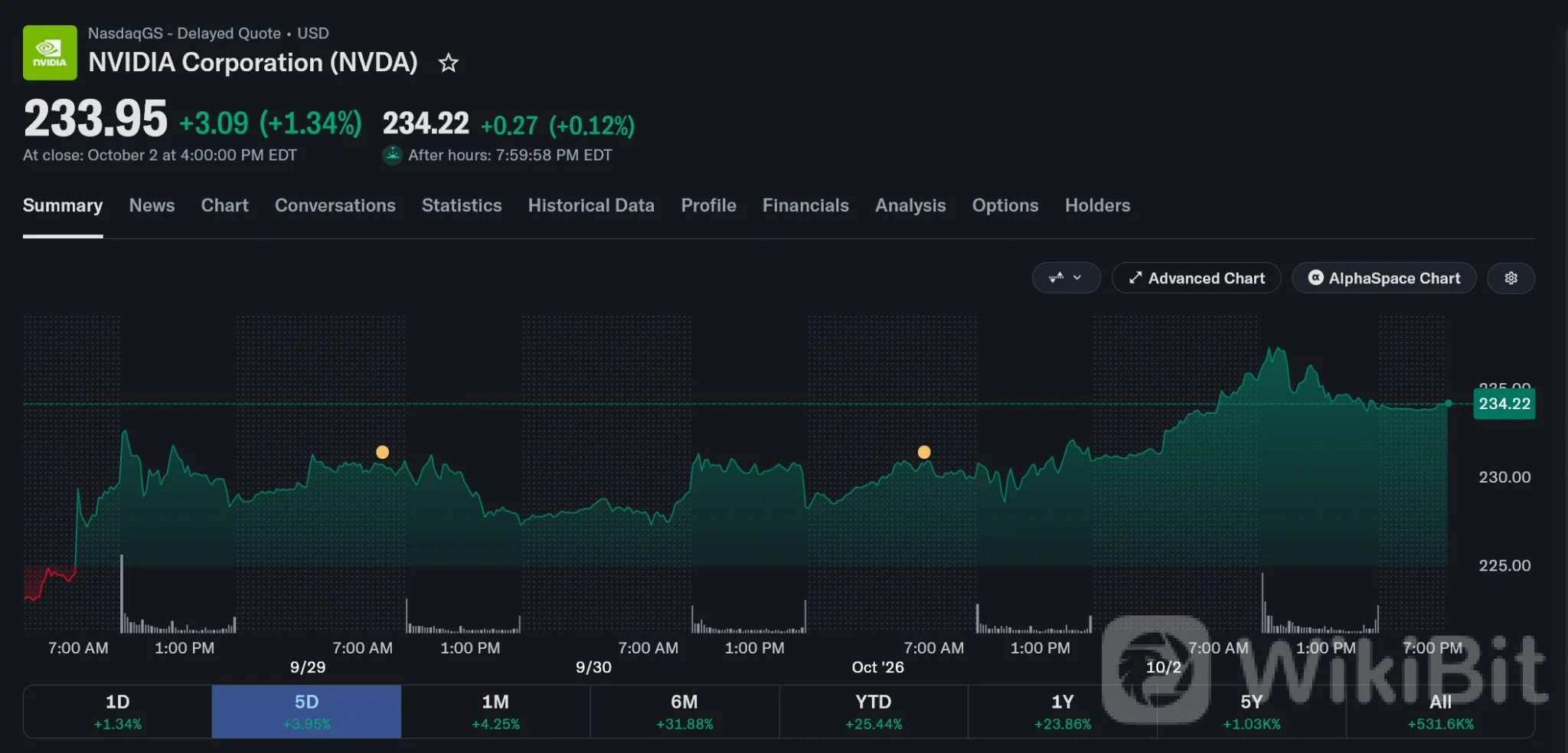Open the Advanced Chart

pos(1196,278)
